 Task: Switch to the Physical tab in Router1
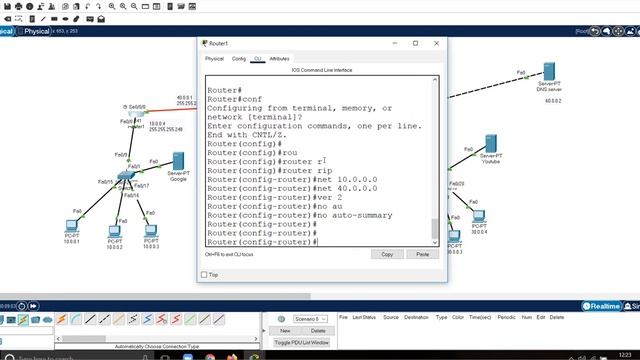[x=214, y=59]
